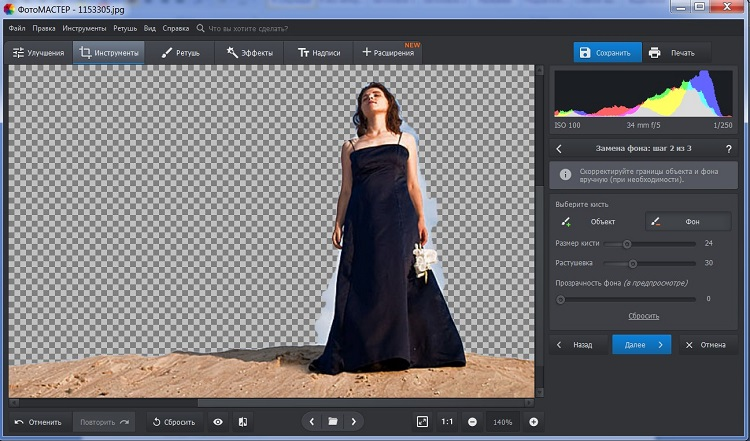750x441 pixels.
Task: Click the Печать print button
Action: coord(677,53)
